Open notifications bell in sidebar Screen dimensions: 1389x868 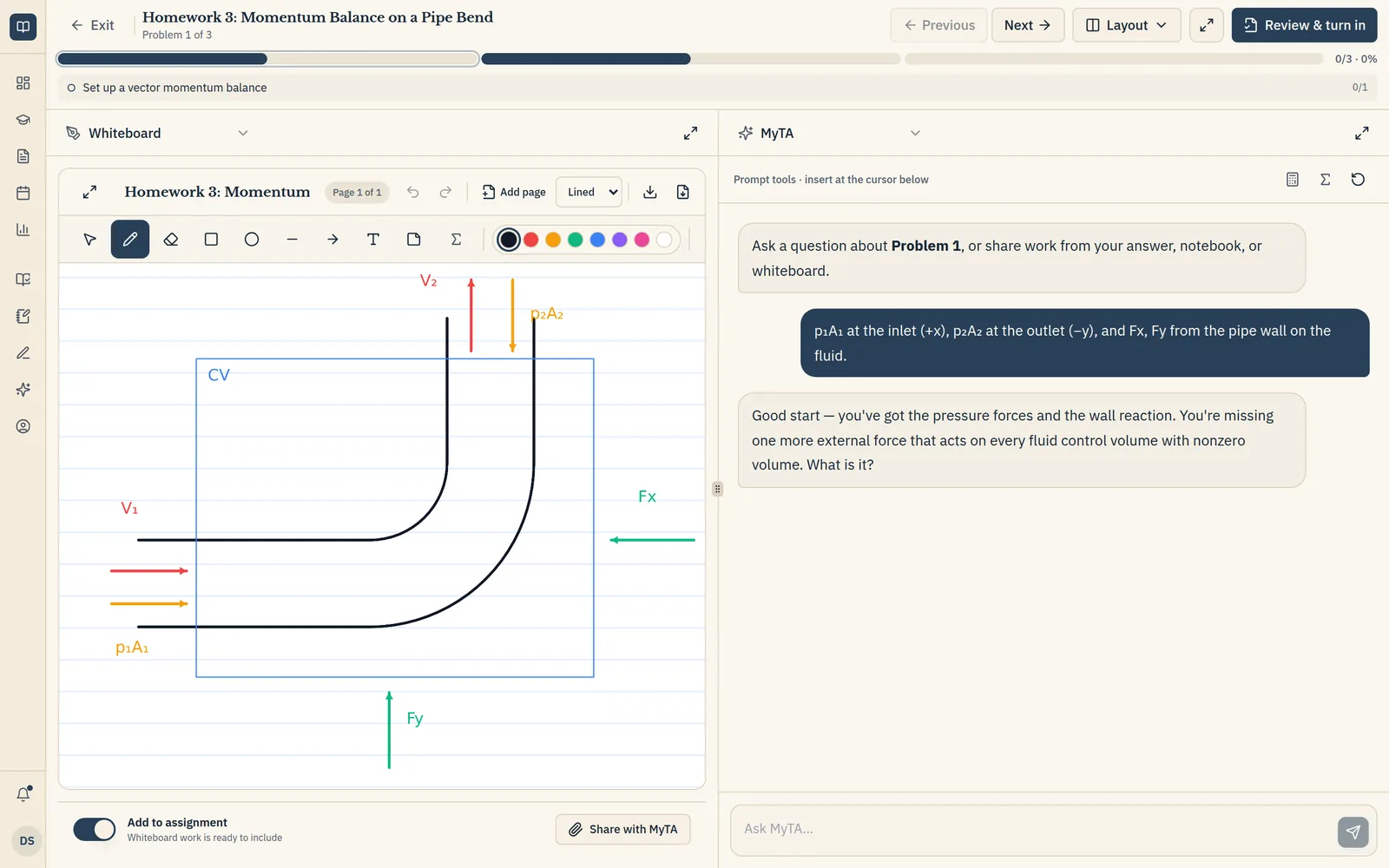23,794
